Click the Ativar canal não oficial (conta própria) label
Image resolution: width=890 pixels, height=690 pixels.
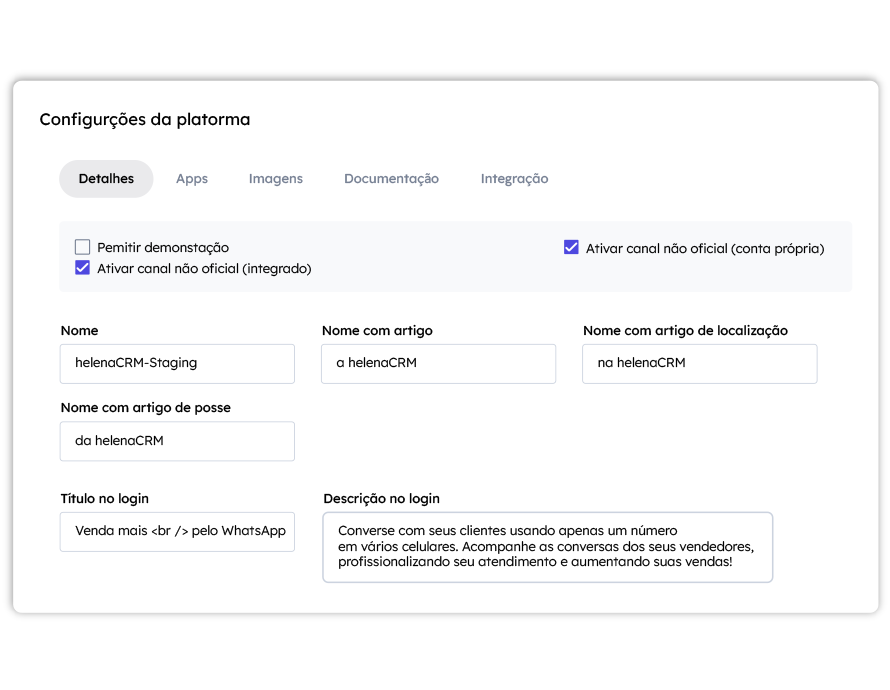pyautogui.click(x=704, y=248)
